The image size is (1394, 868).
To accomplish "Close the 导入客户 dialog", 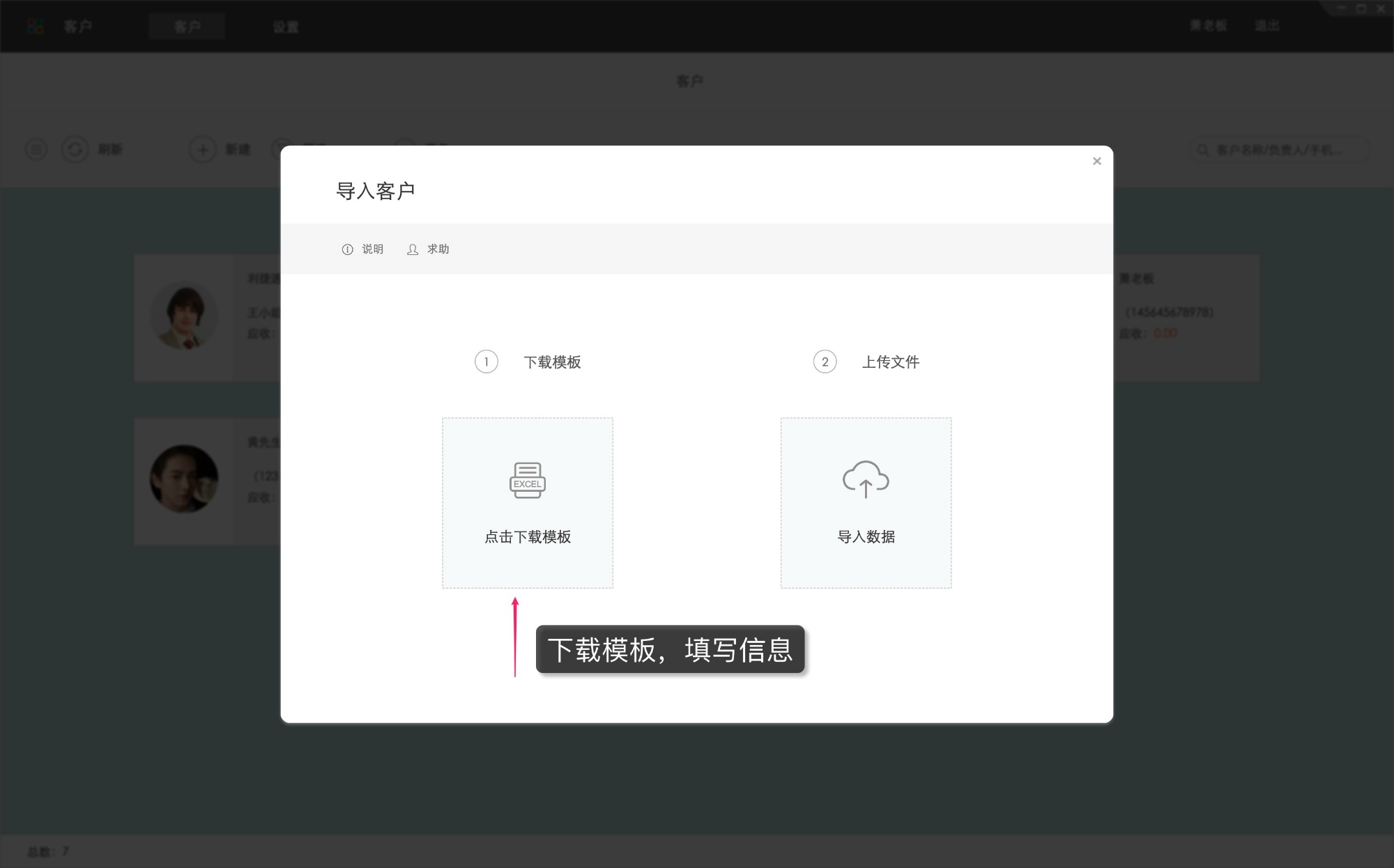I will 1096,161.
